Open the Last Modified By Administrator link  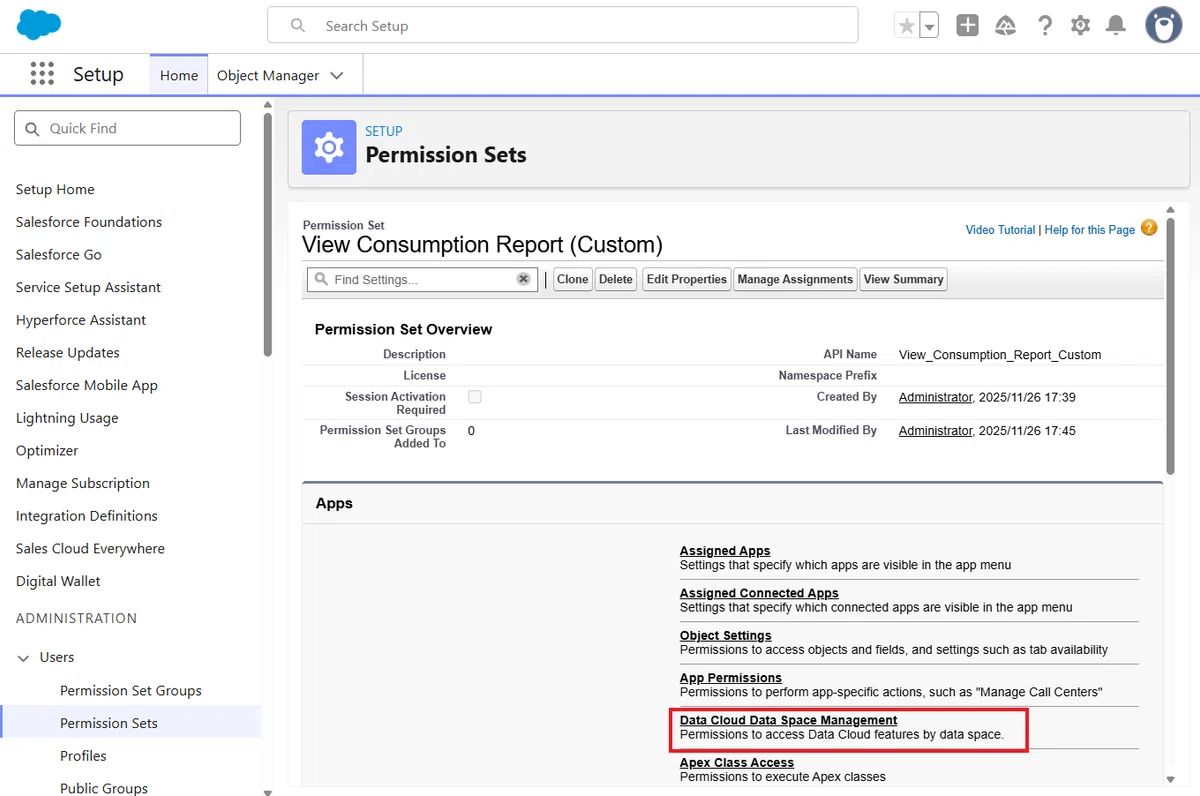(936, 431)
